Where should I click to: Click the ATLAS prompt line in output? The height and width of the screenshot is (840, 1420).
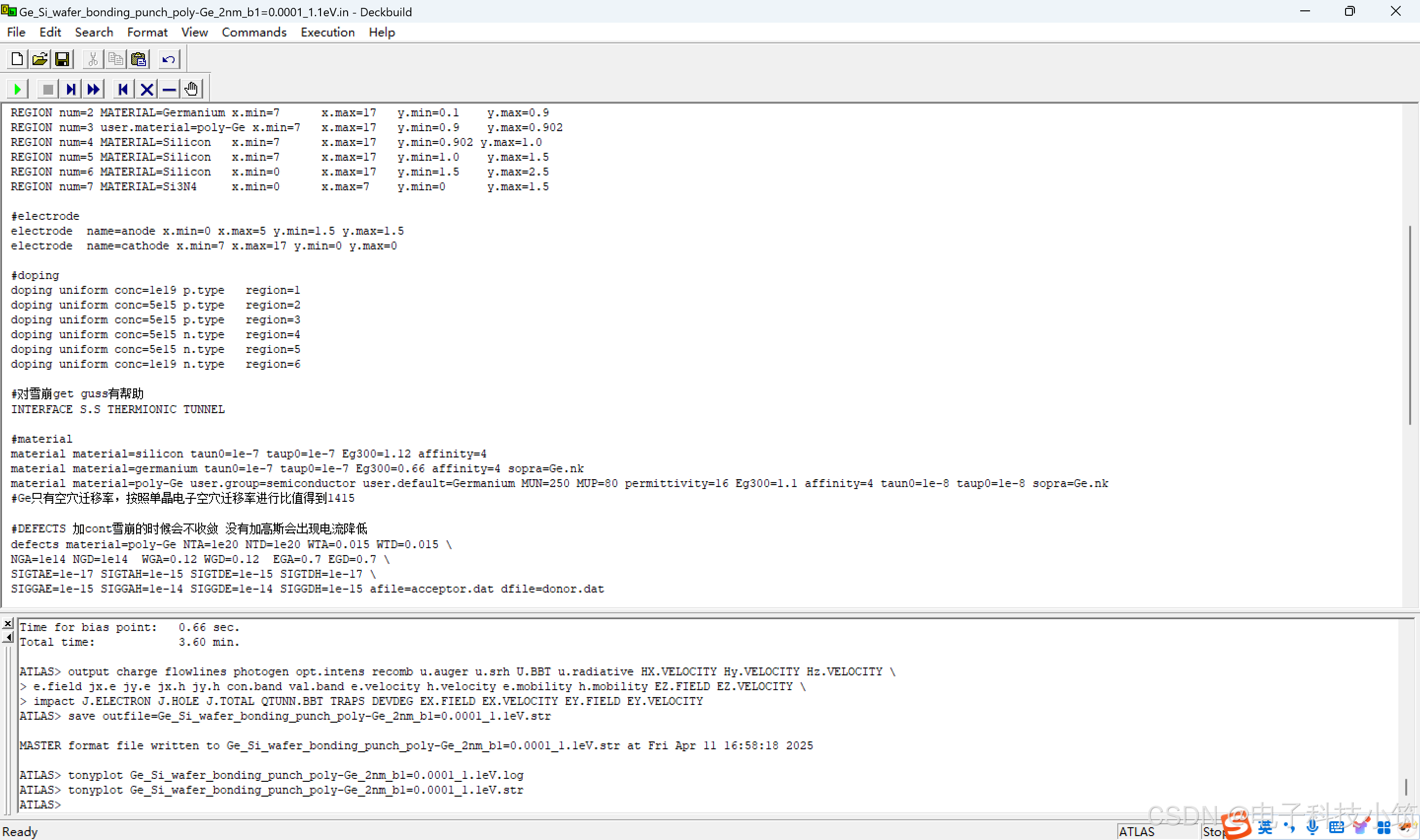(39, 805)
